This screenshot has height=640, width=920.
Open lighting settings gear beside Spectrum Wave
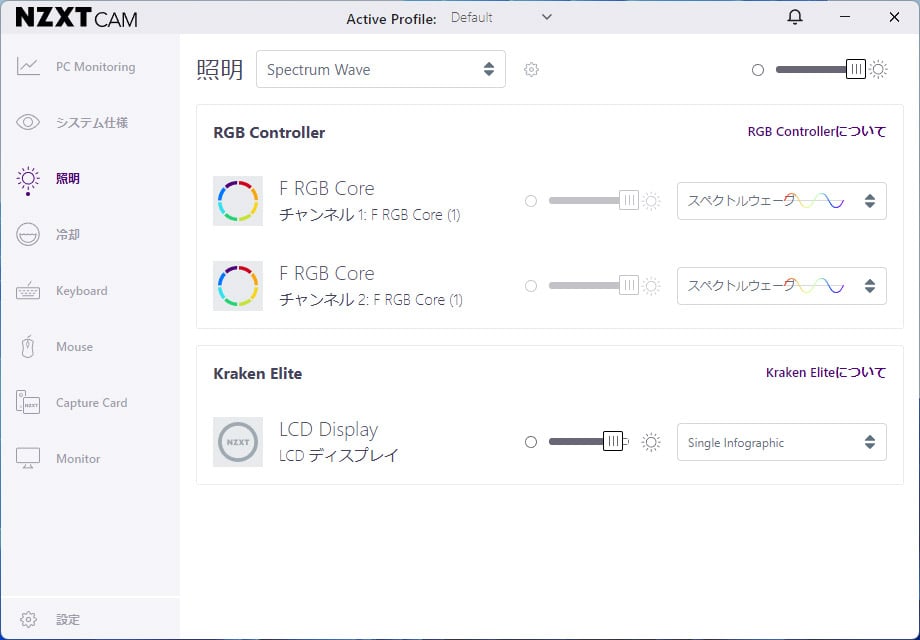(531, 69)
